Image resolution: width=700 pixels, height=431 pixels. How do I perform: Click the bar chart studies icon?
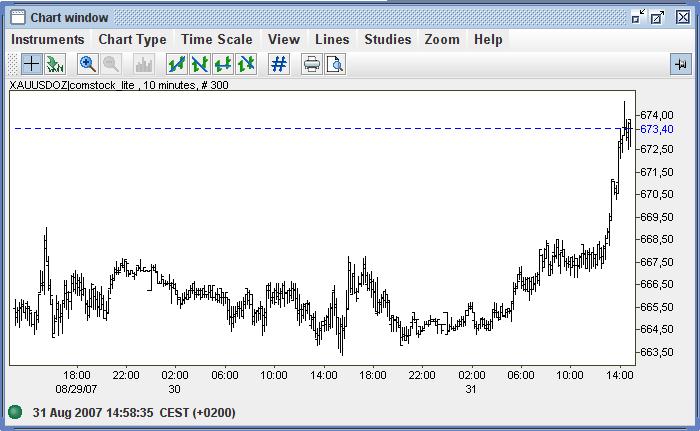click(143, 64)
